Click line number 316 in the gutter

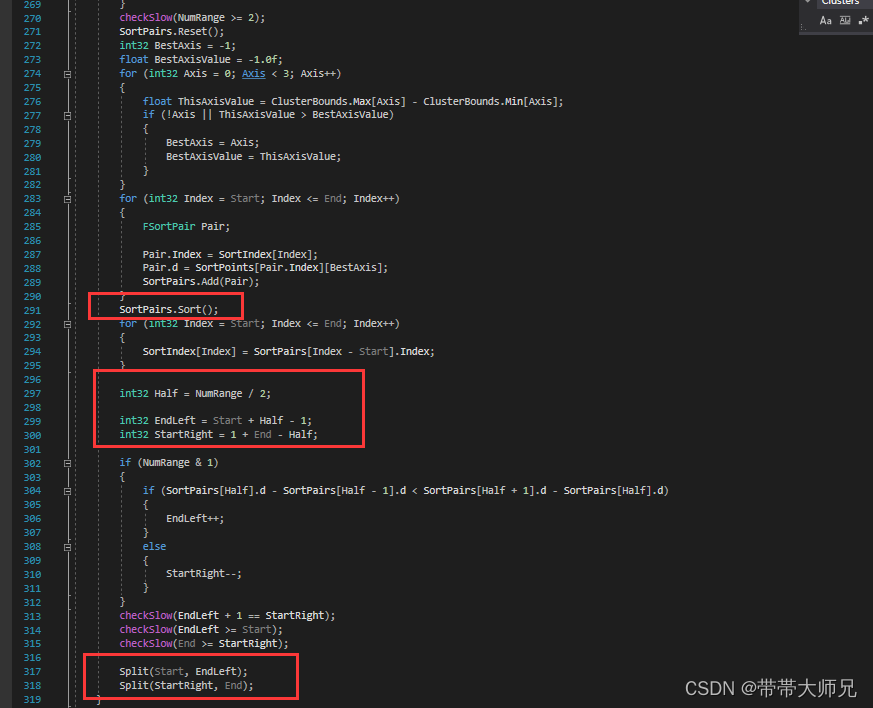point(32,657)
